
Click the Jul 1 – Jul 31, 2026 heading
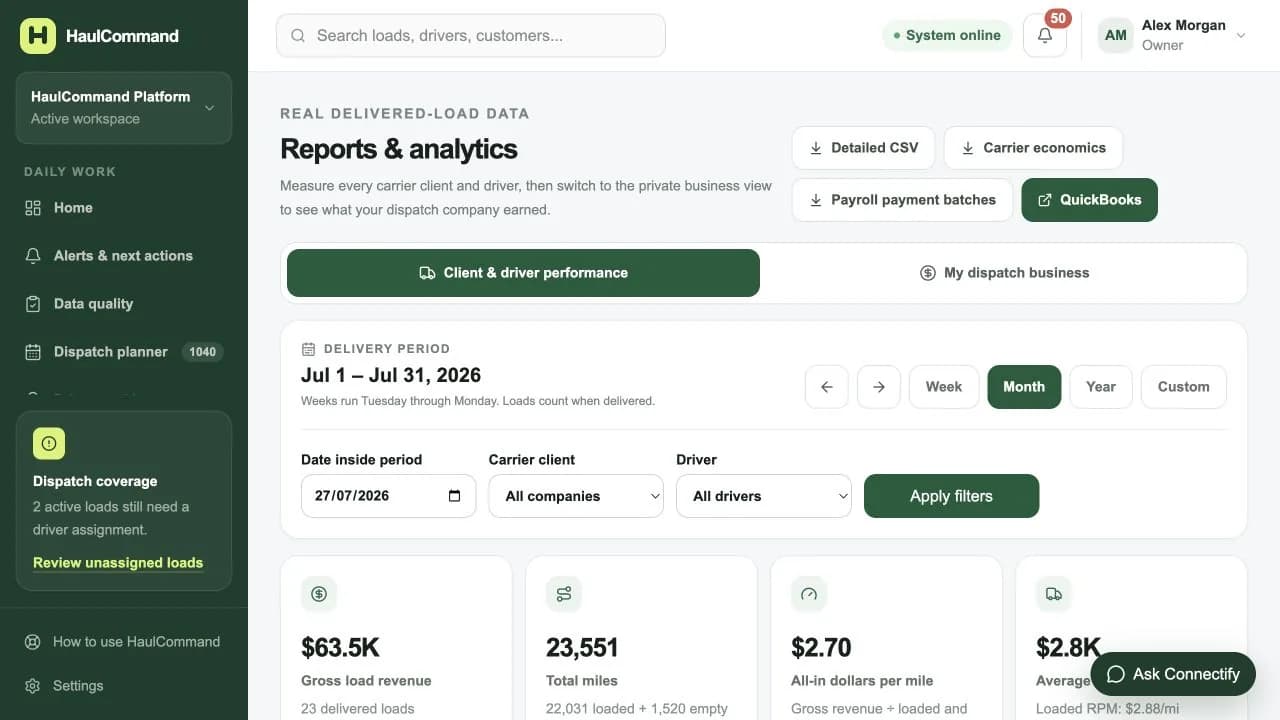(x=391, y=376)
